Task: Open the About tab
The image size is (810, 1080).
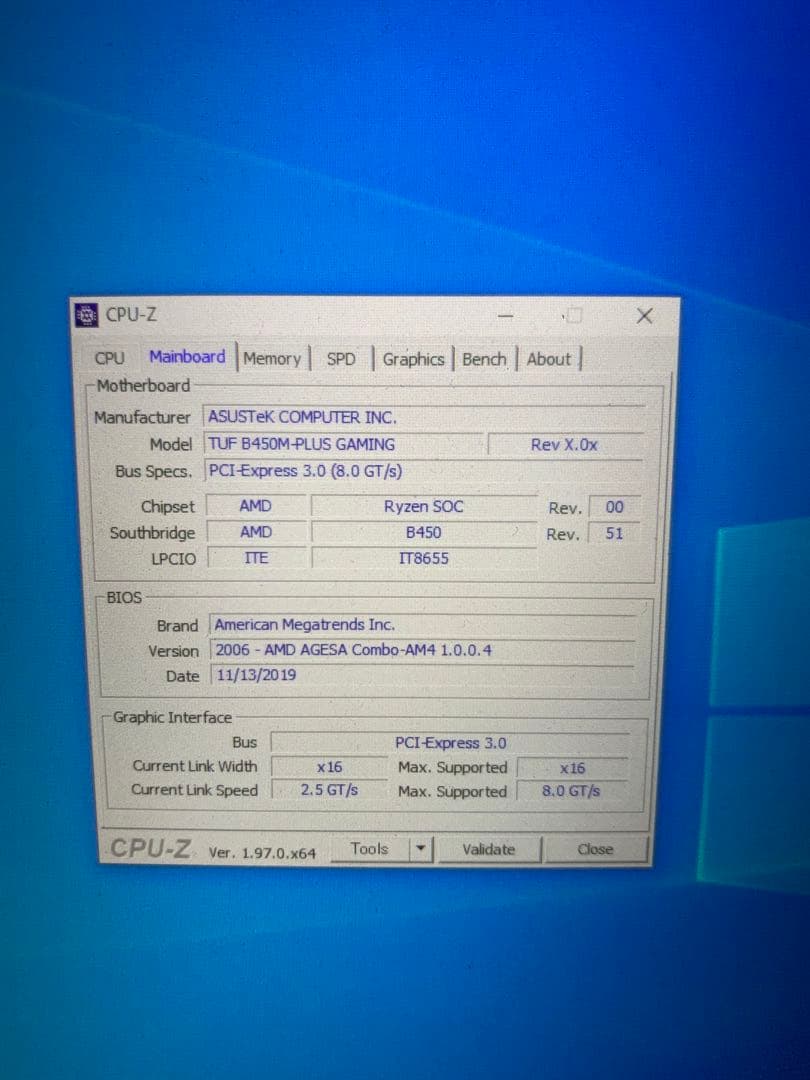Action: pos(547,358)
